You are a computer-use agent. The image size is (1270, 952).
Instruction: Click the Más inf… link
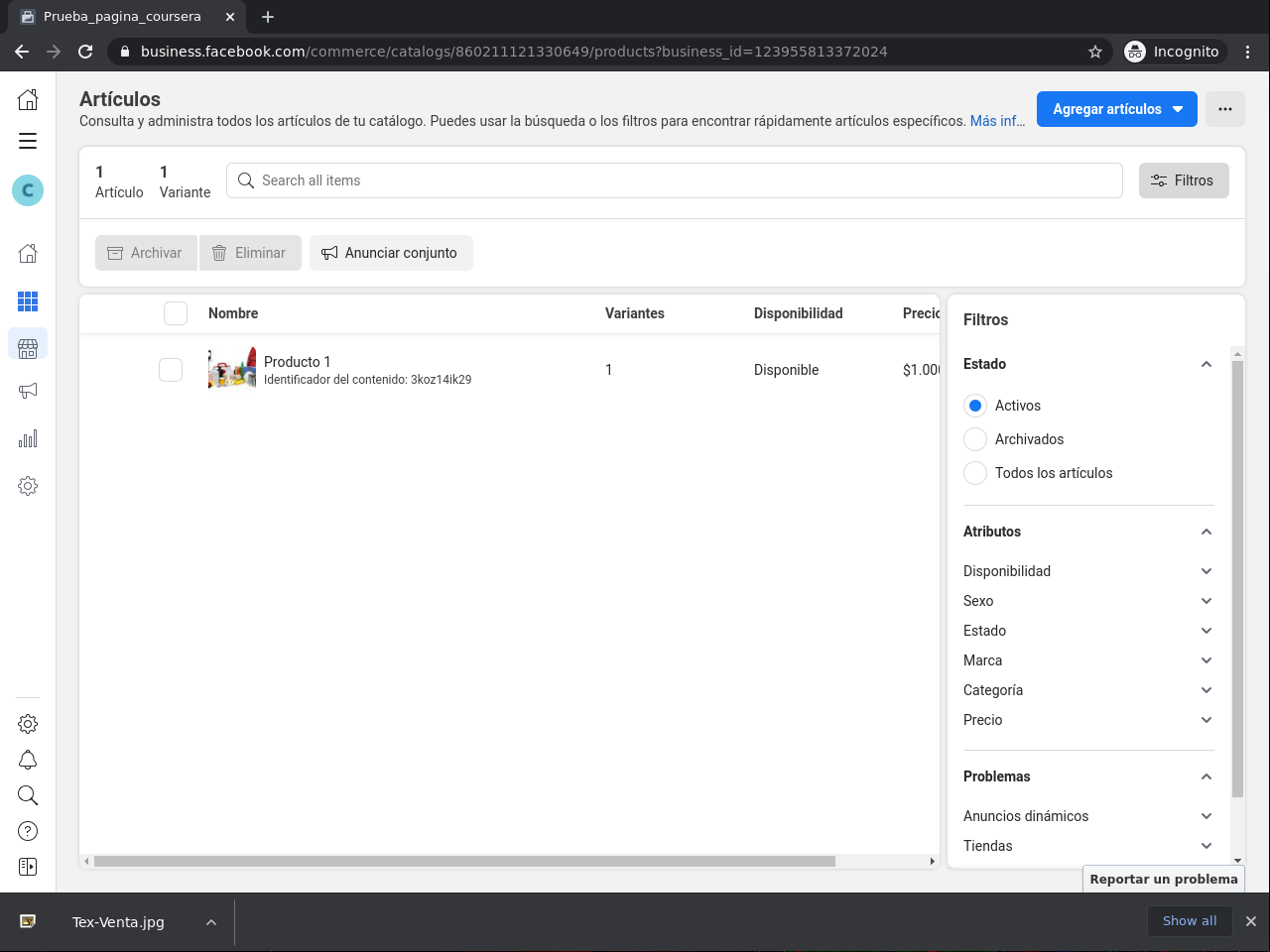coord(997,121)
